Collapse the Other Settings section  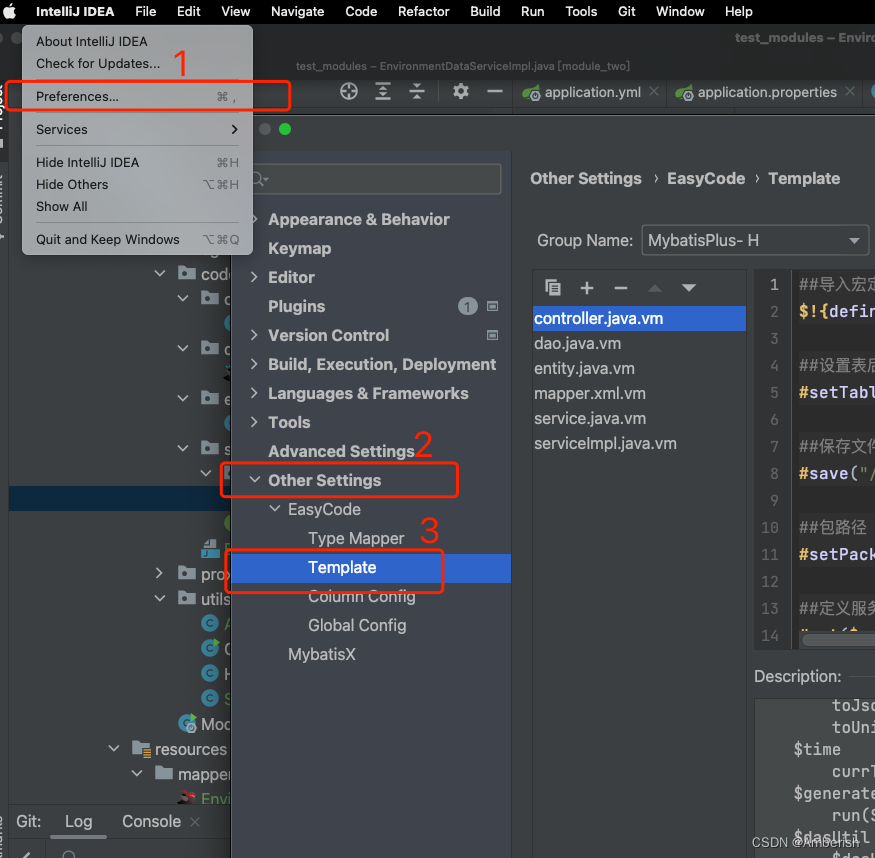tap(255, 480)
